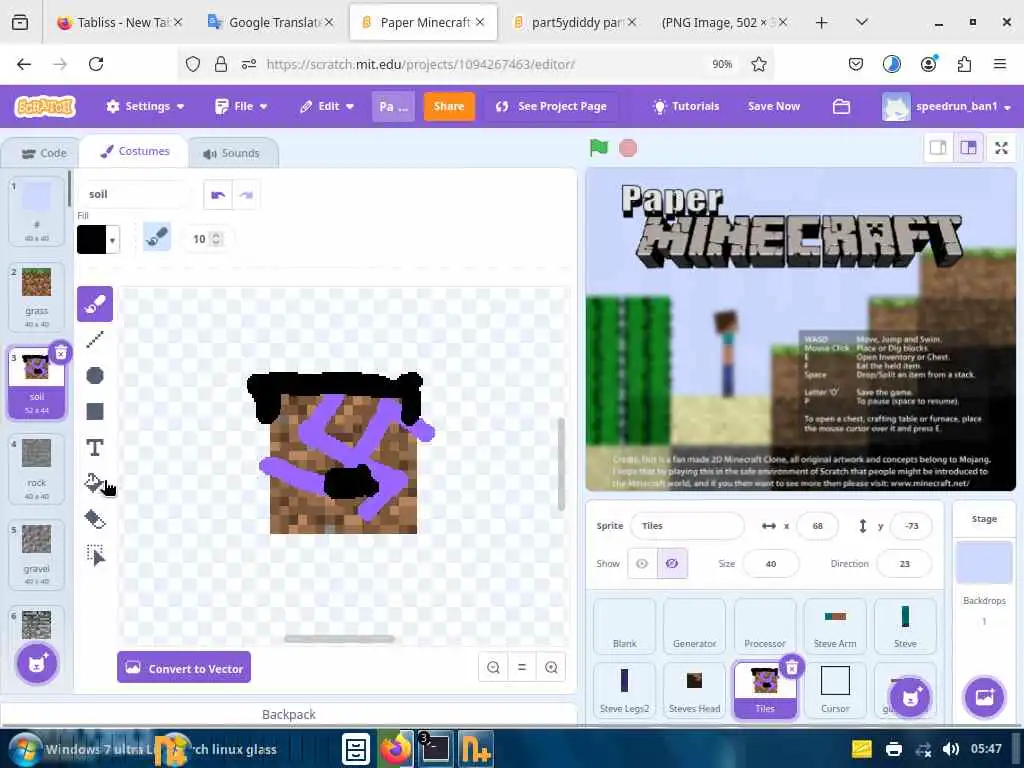Hide sprite with crossed eye button
Screen dimensions: 1024x768
click(672, 564)
